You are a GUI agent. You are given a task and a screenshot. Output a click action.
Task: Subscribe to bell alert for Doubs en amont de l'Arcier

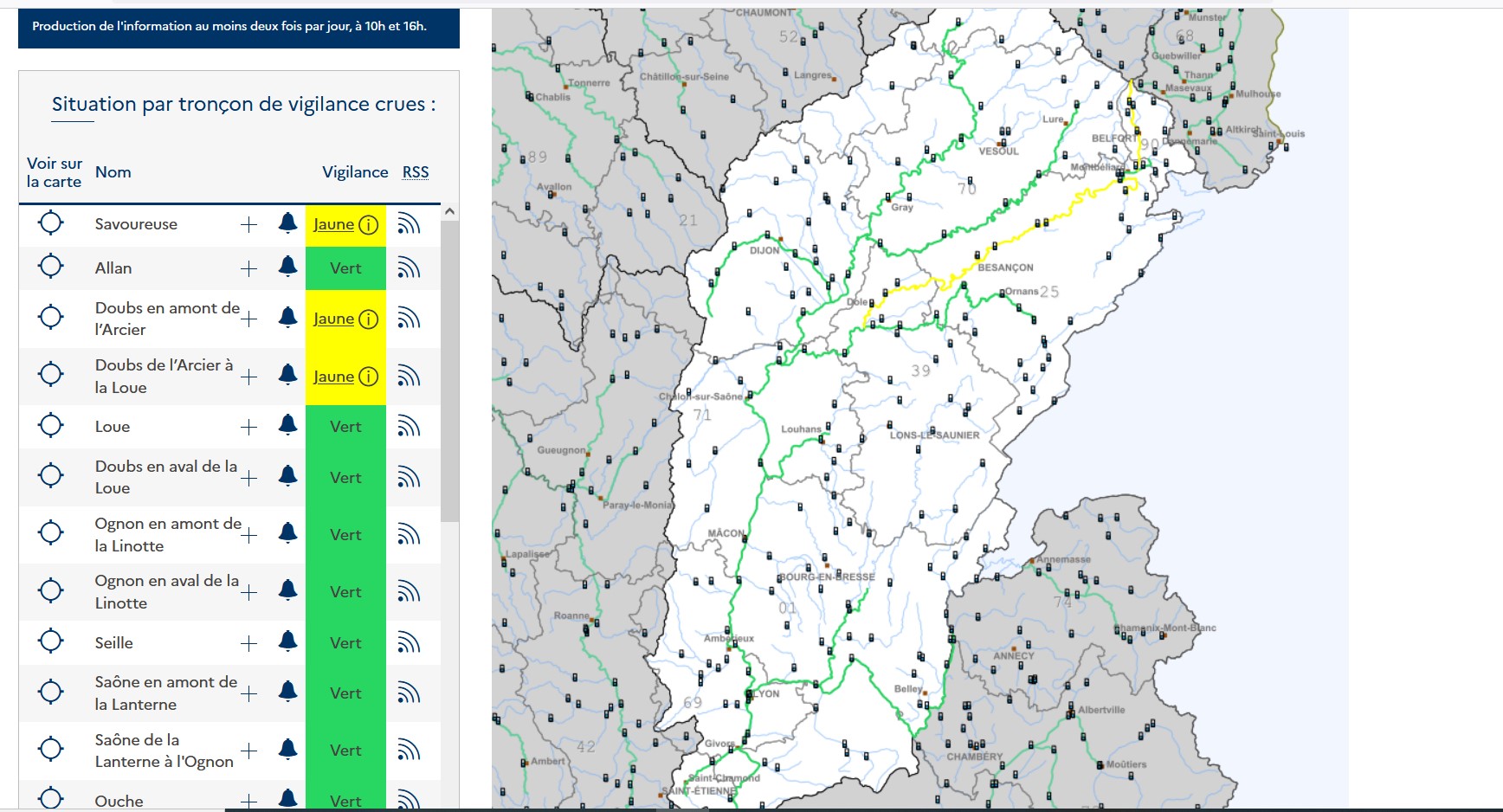[x=287, y=318]
